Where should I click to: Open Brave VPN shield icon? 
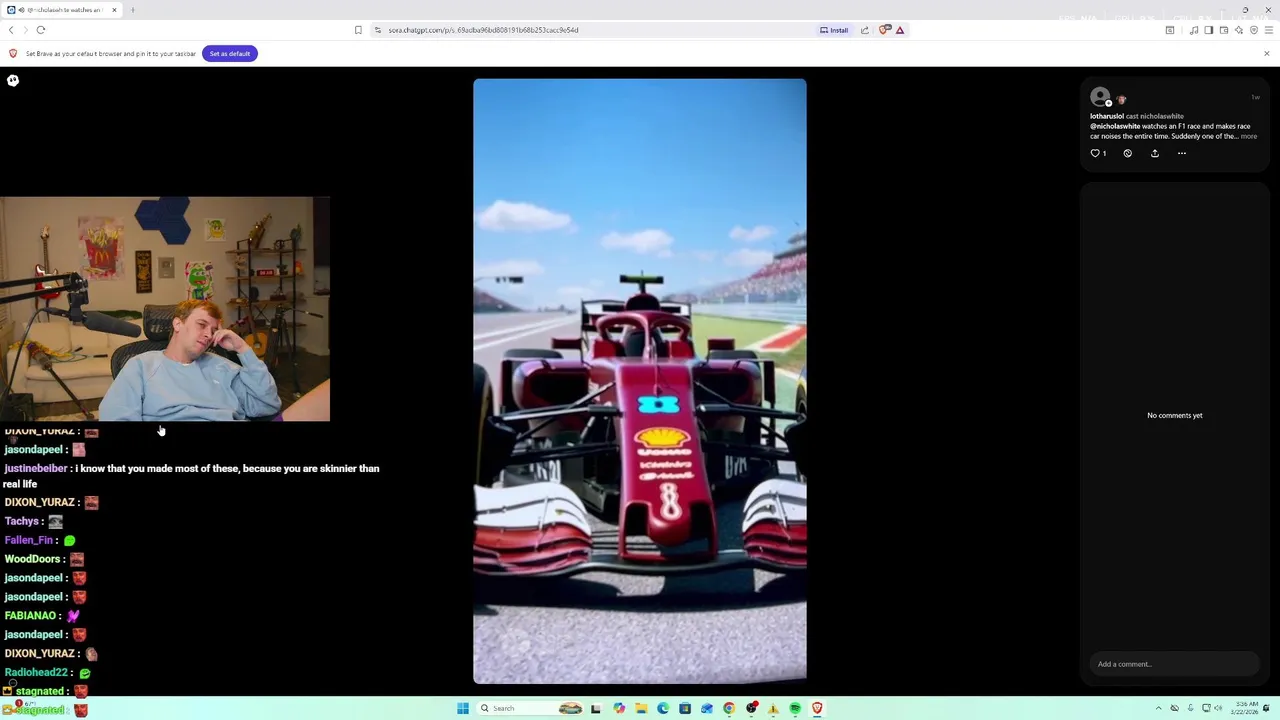coord(1254,30)
